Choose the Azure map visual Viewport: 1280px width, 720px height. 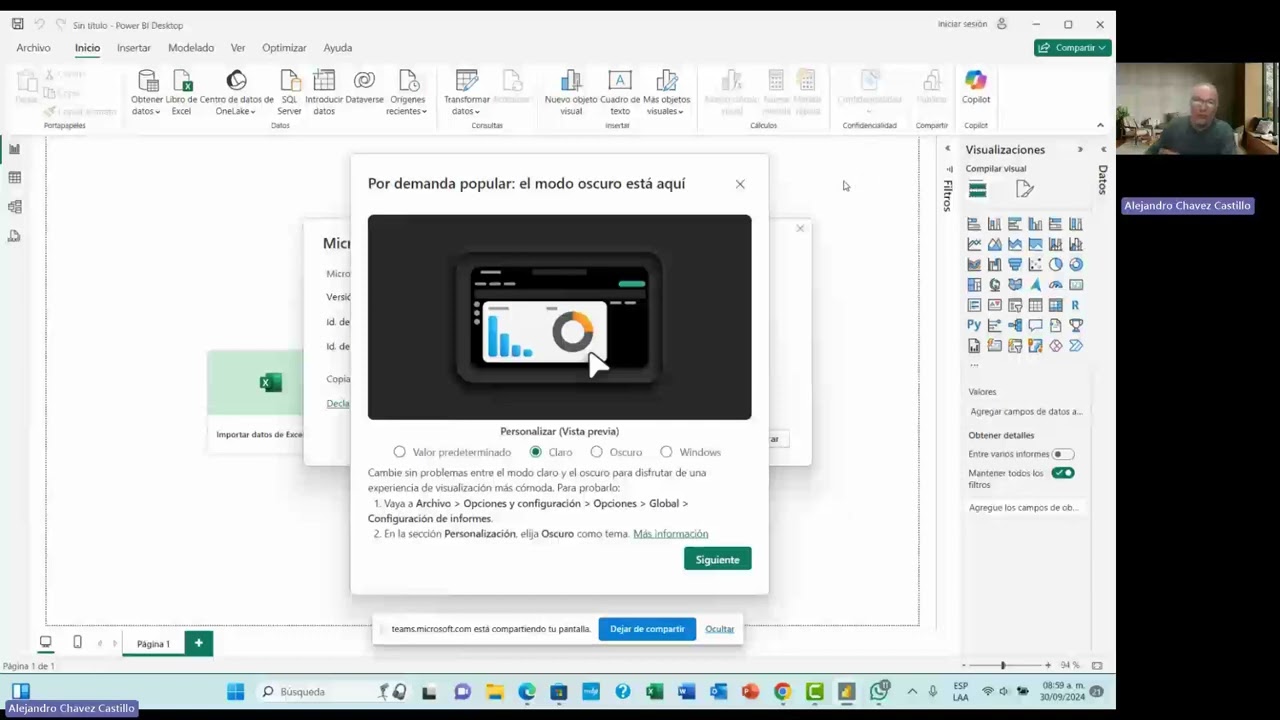pyautogui.click(x=1035, y=285)
